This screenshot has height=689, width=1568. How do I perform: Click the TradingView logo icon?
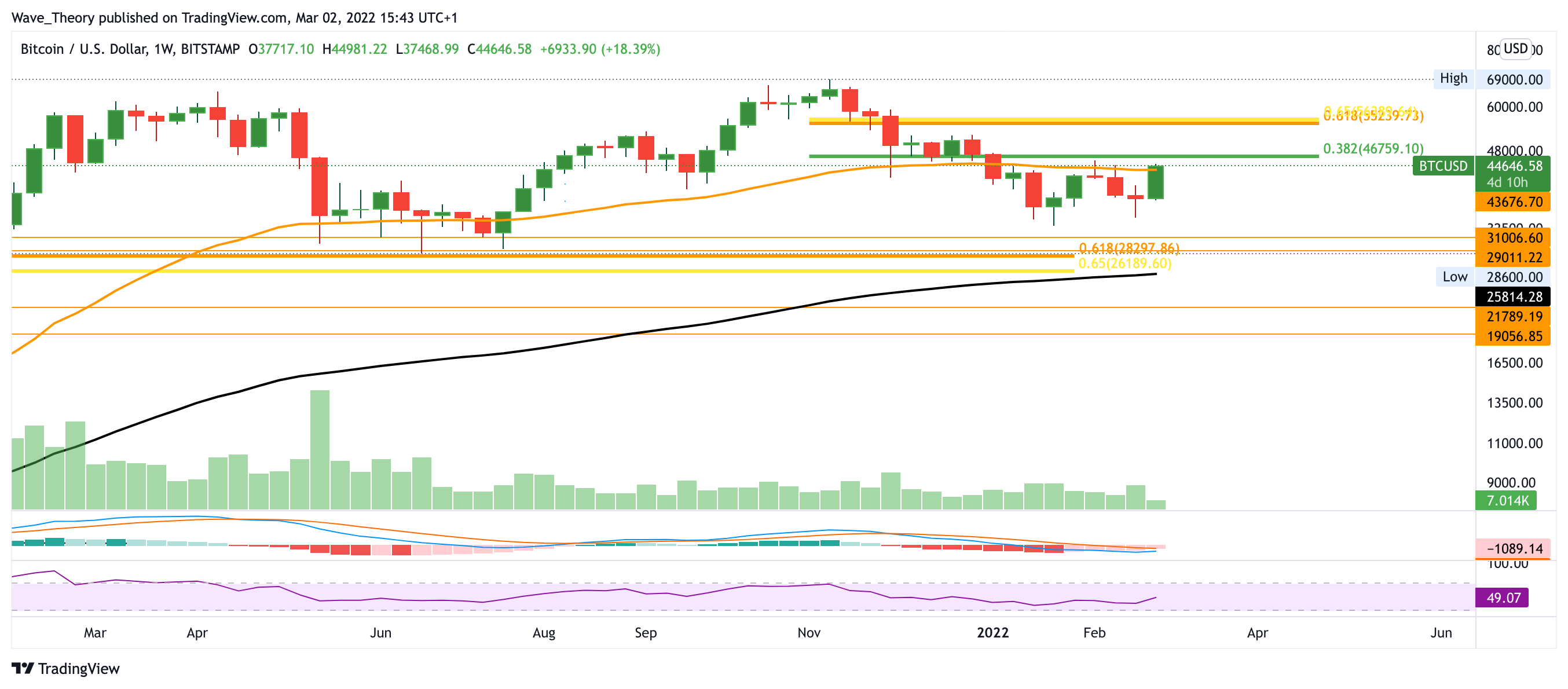pyautogui.click(x=23, y=668)
